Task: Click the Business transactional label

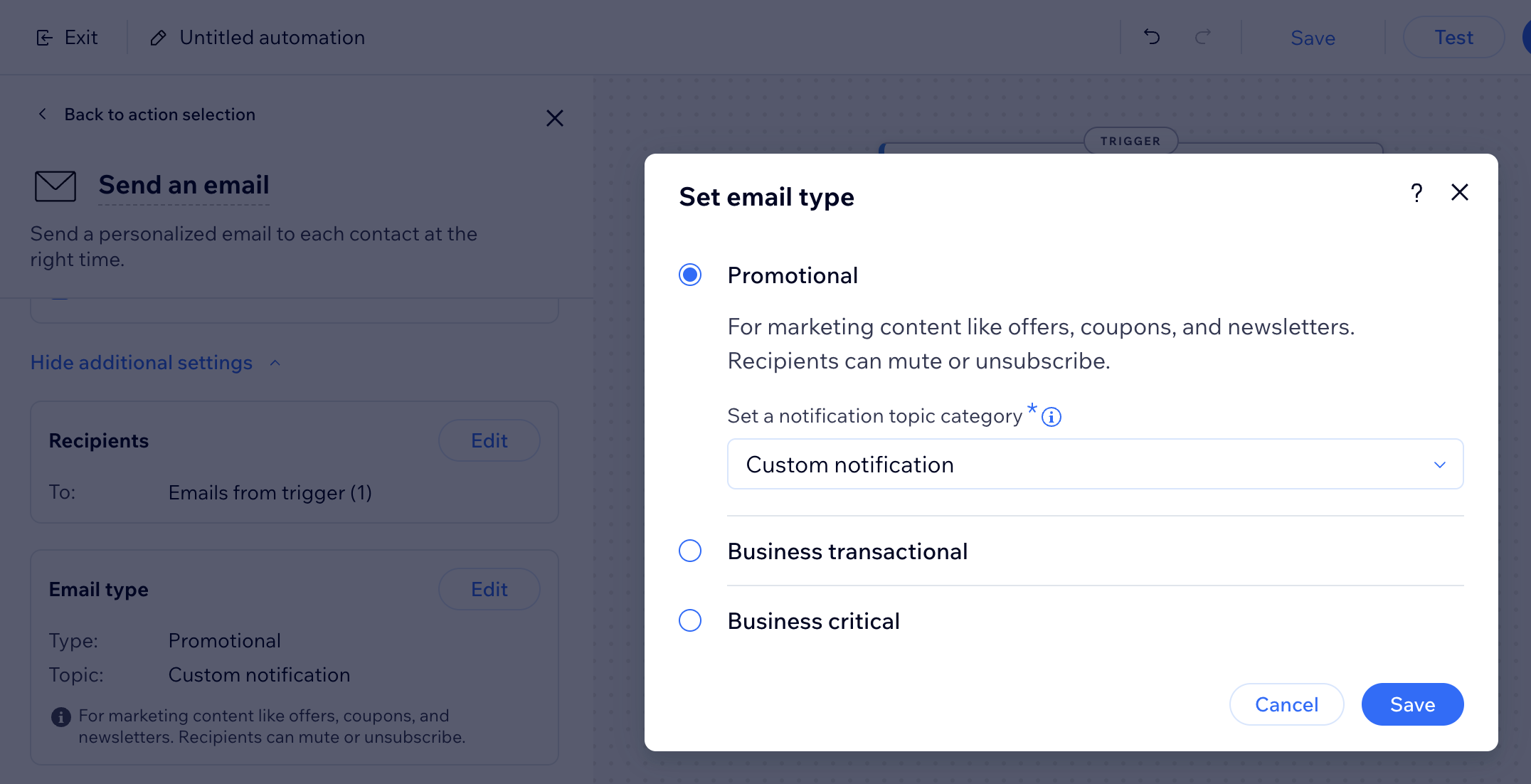Action: [x=847, y=551]
